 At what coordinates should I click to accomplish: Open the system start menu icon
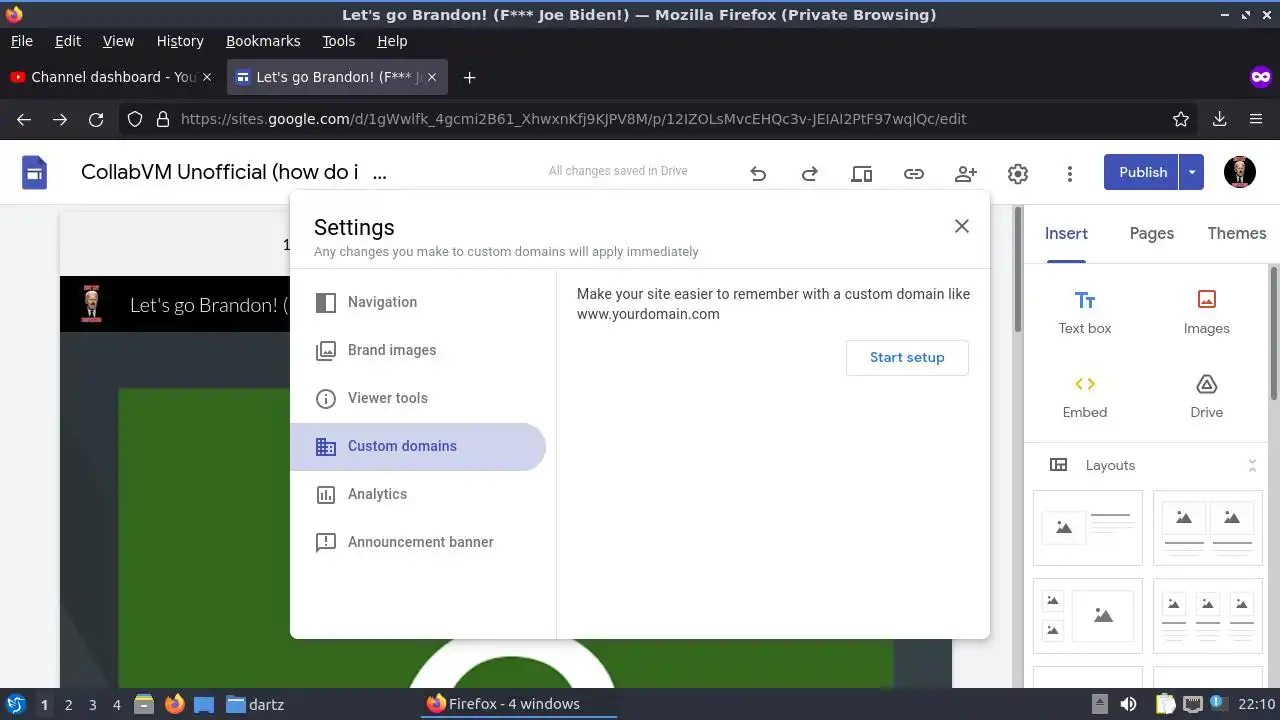(15, 704)
